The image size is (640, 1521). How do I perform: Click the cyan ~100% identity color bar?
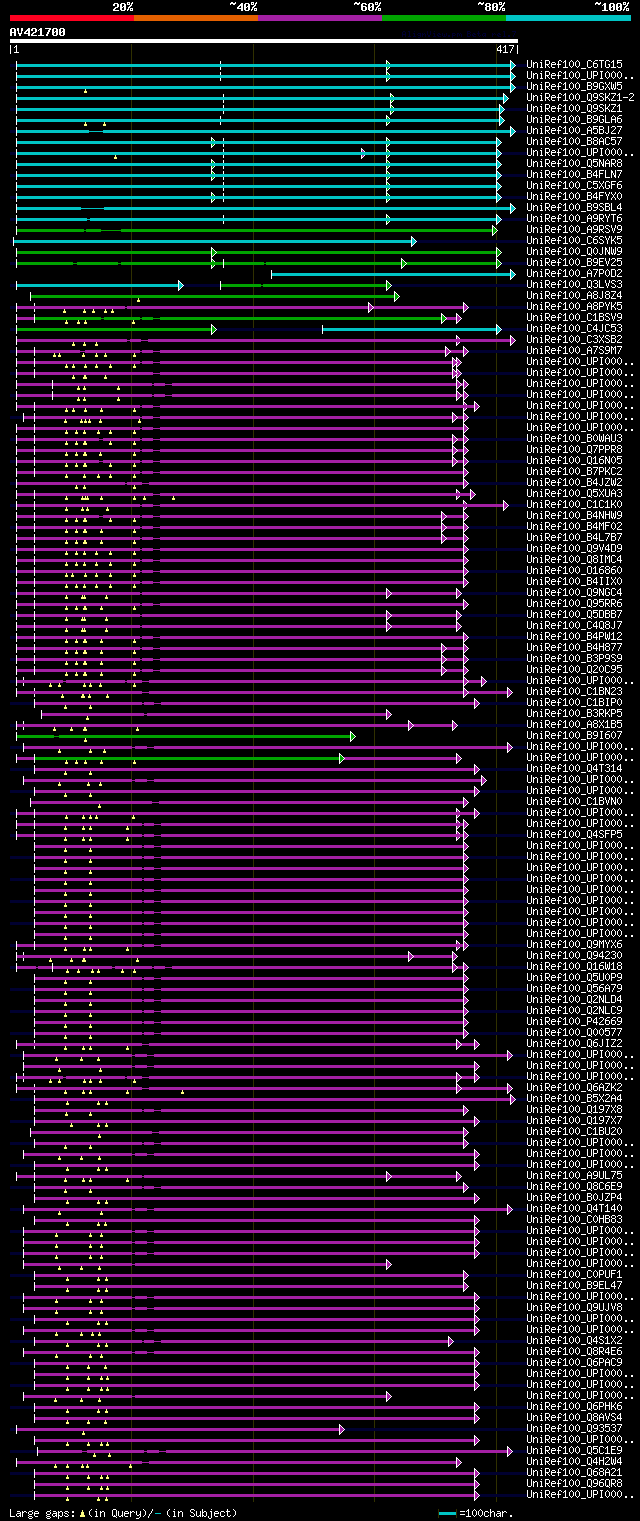pyautogui.click(x=568, y=18)
